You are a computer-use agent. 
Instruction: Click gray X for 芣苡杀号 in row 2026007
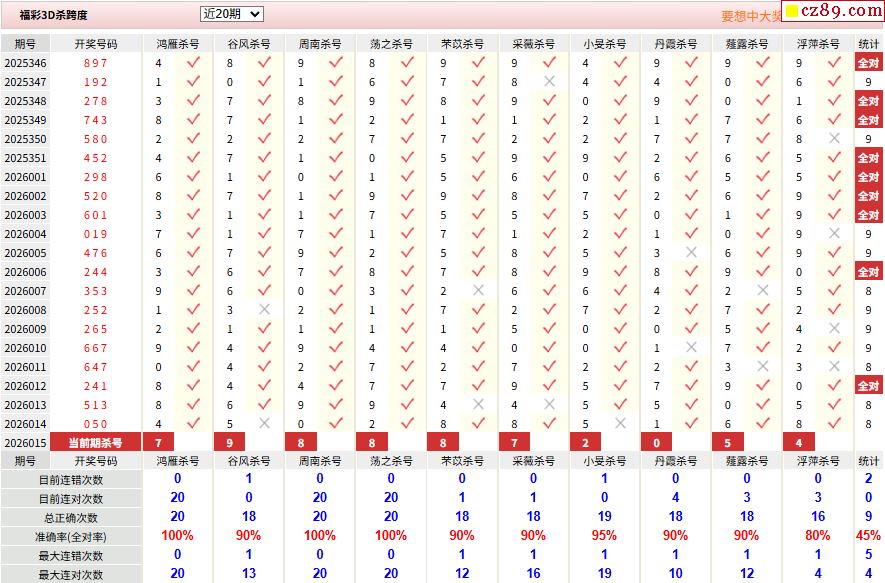pyautogui.click(x=478, y=290)
